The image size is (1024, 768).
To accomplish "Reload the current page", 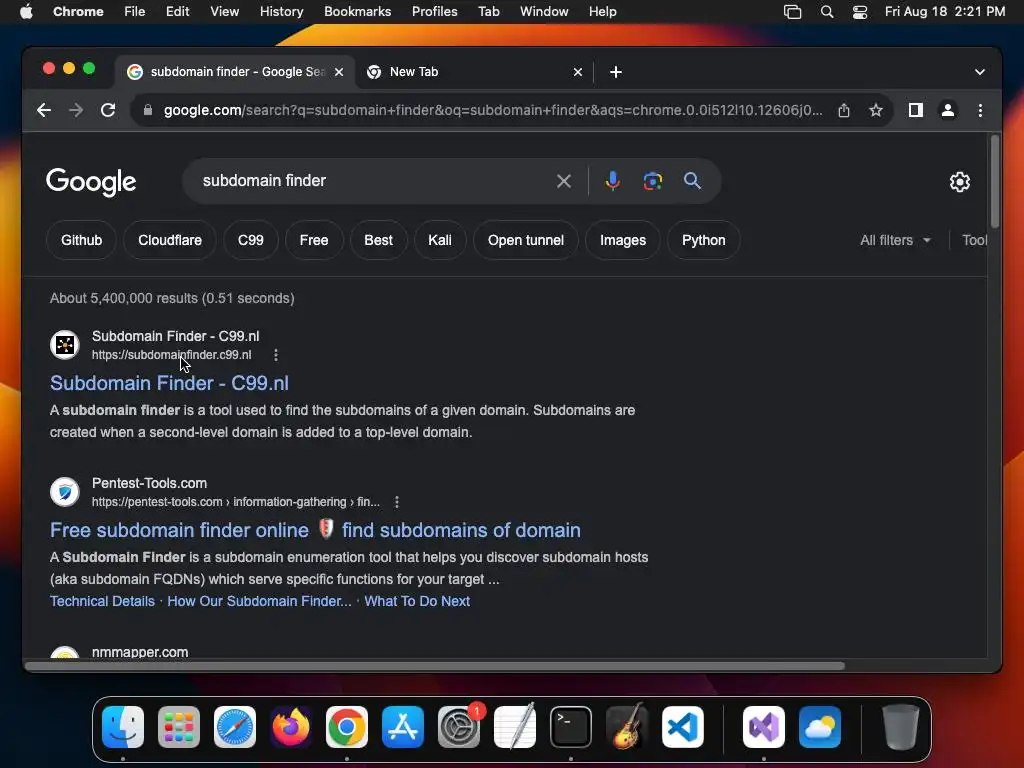I will (108, 110).
